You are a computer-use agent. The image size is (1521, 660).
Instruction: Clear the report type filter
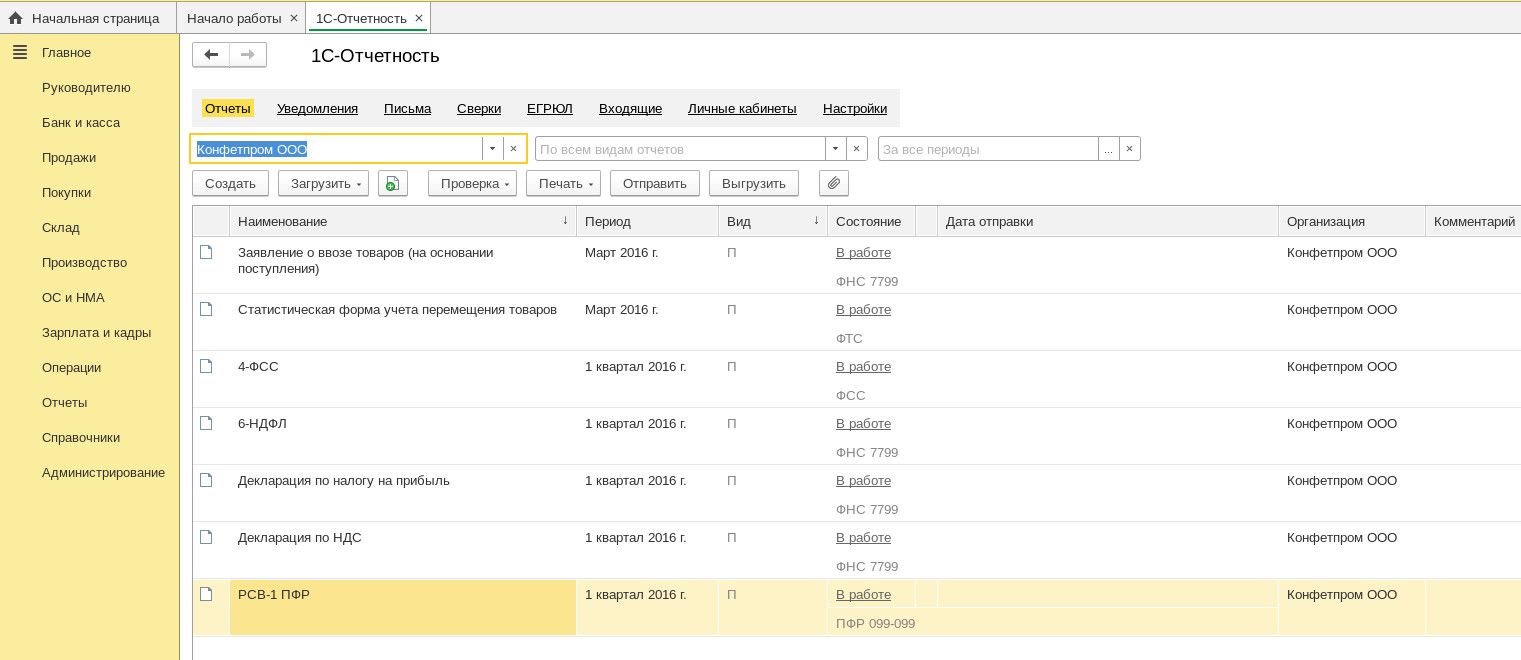(x=857, y=149)
